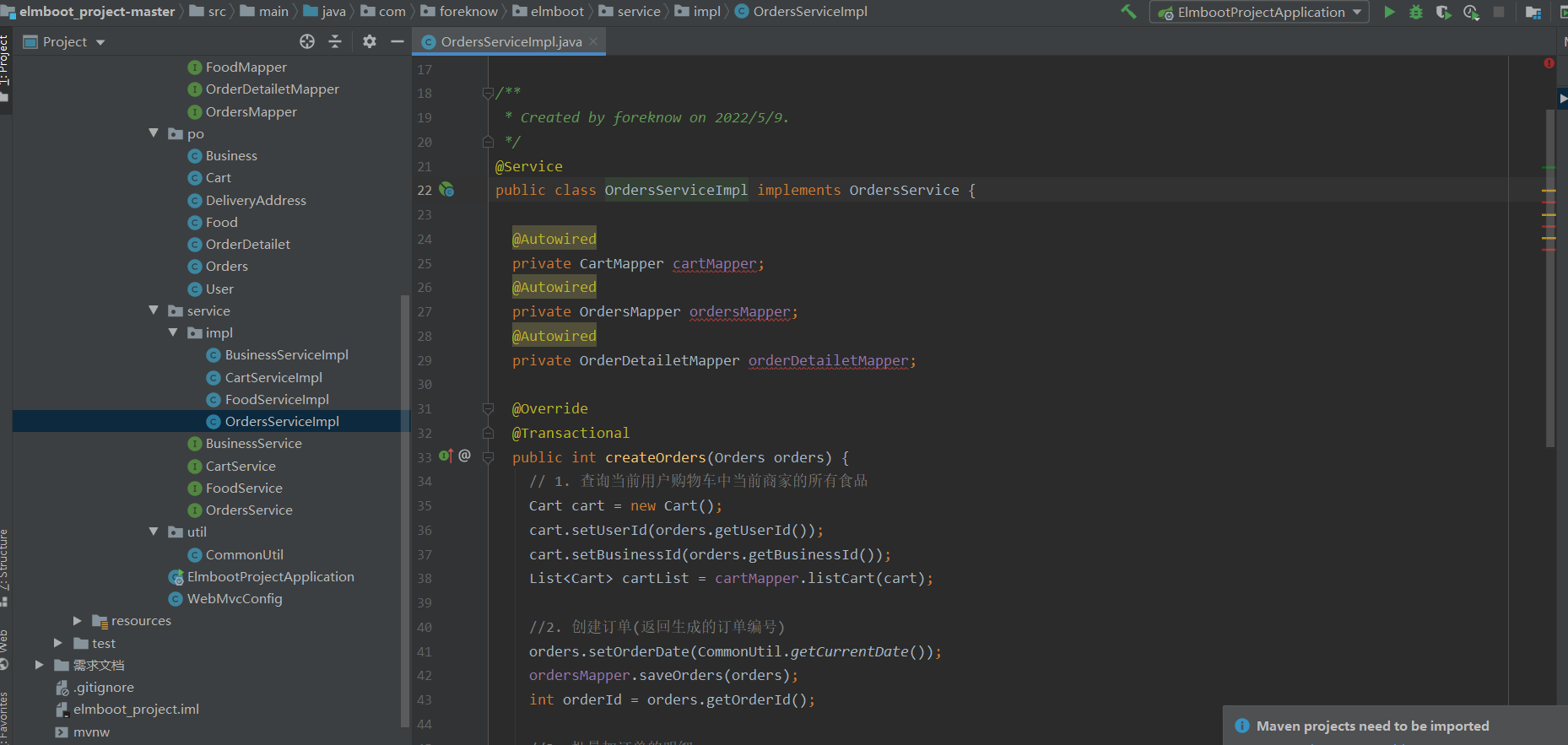Click createOrders method name in editor
This screenshot has width=1568, height=745.
[656, 457]
